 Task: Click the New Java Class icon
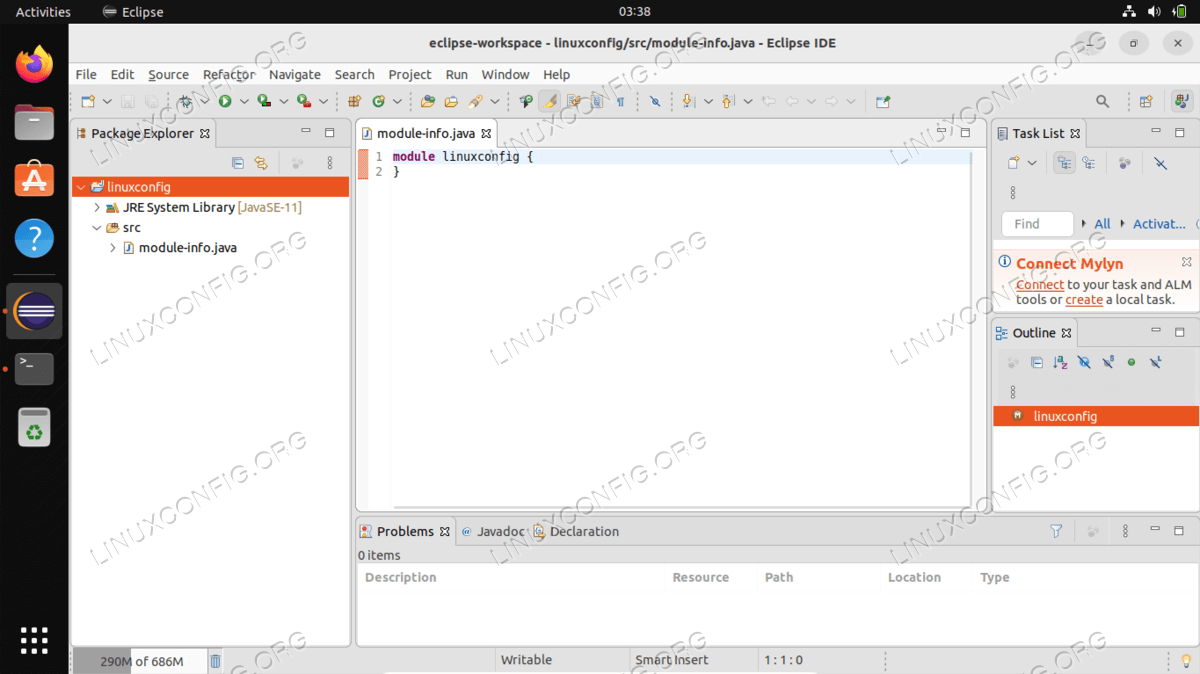click(379, 101)
